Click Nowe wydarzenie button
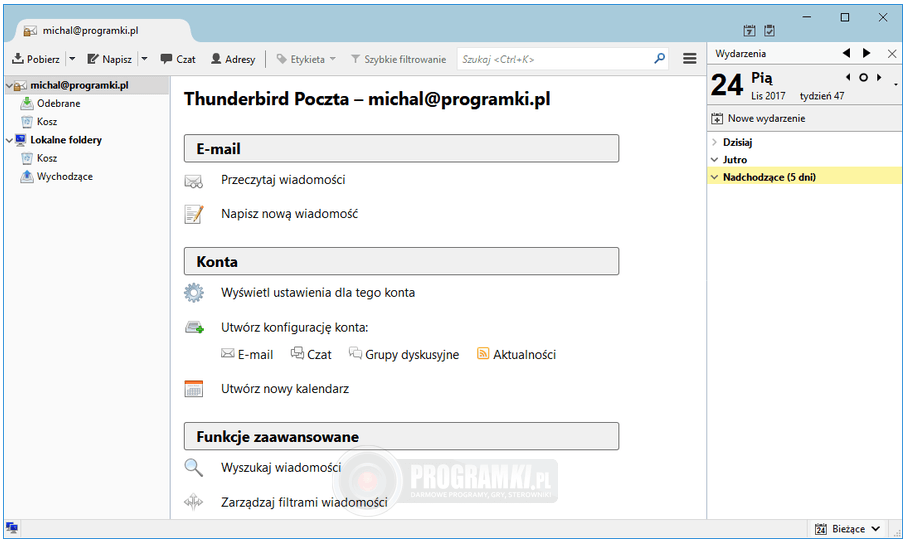 pyautogui.click(x=758, y=118)
